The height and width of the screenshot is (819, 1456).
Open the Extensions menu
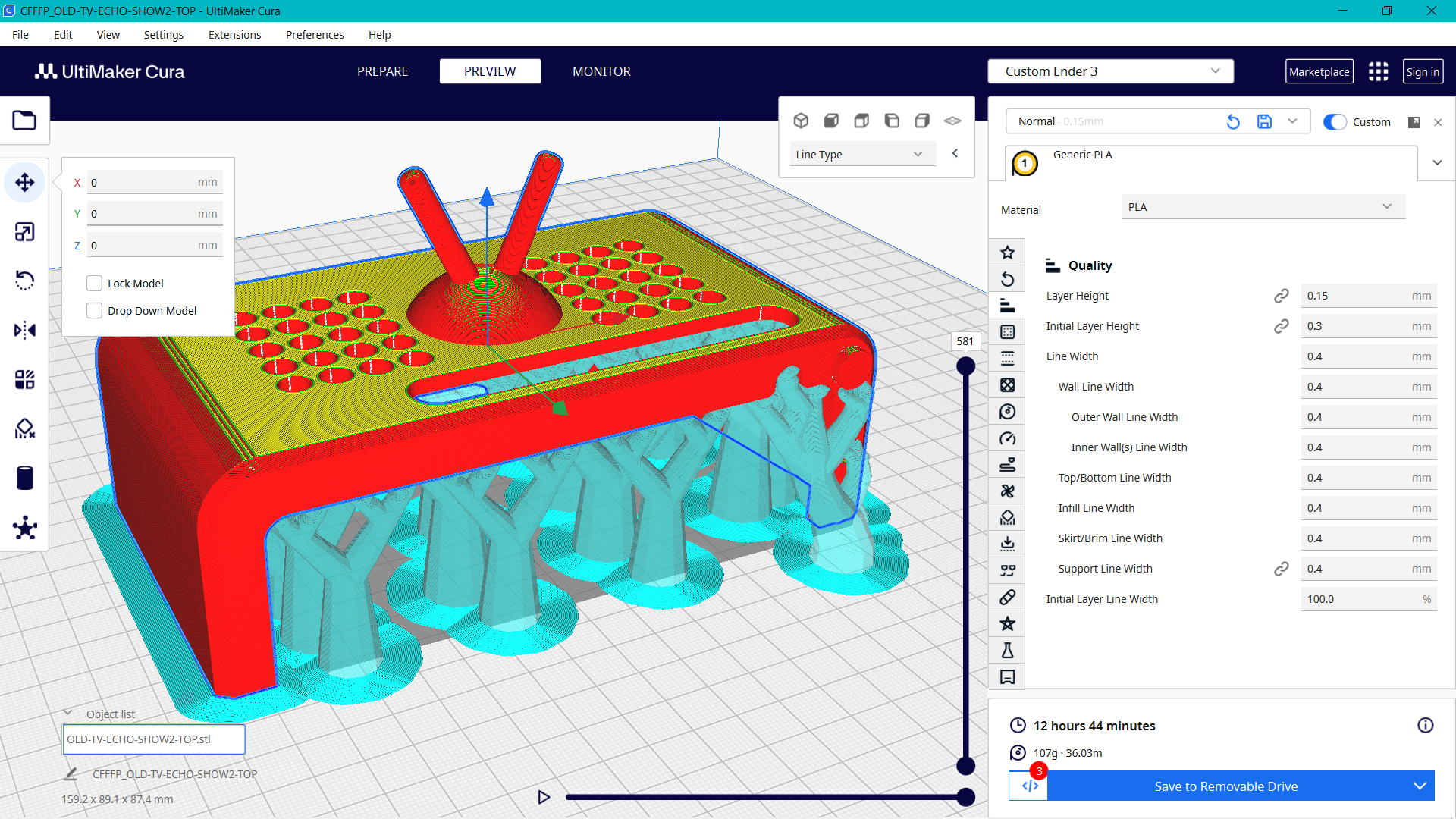click(234, 35)
